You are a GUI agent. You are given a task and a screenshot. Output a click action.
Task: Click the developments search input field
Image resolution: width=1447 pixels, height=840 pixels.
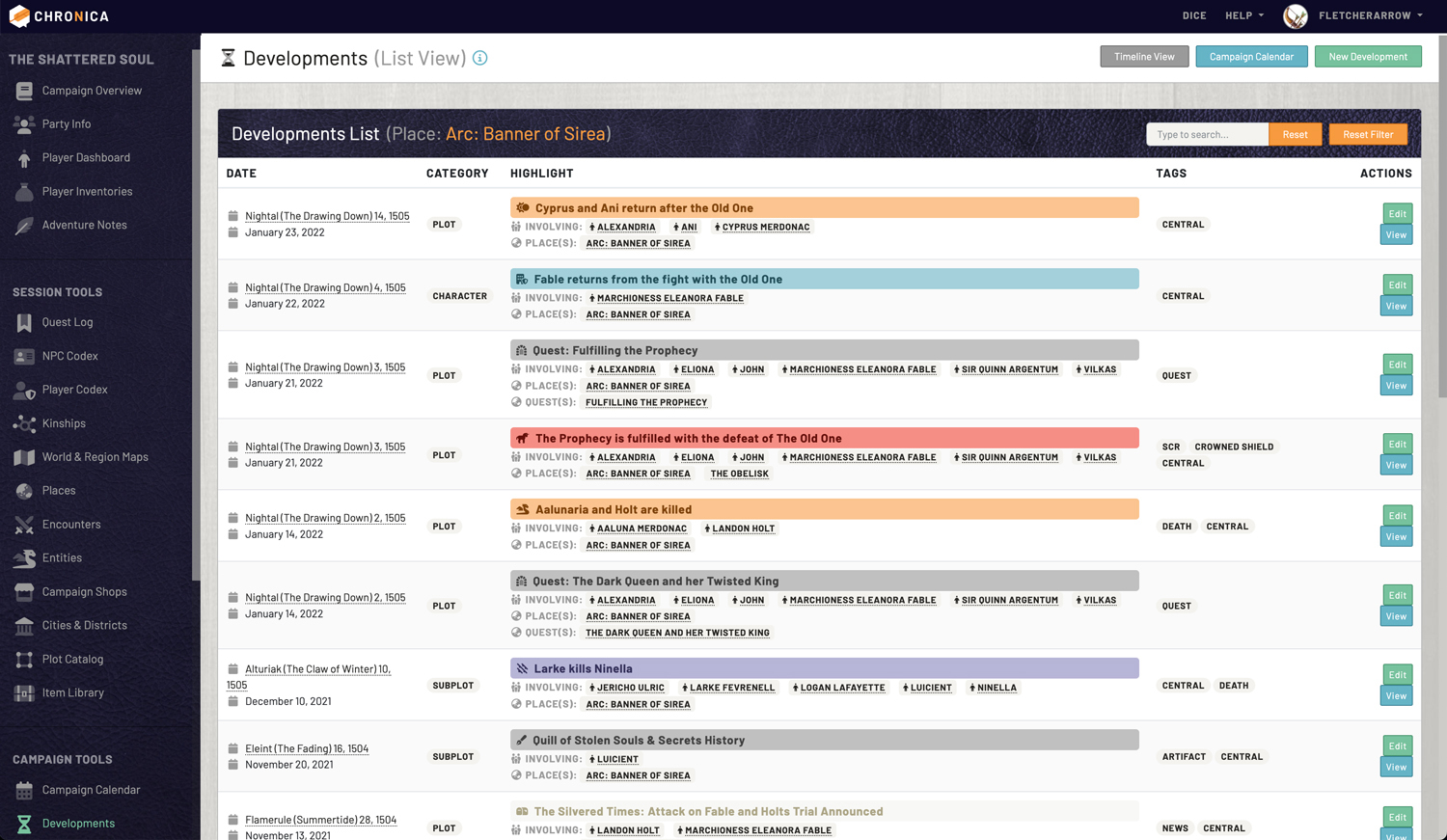[1207, 134]
